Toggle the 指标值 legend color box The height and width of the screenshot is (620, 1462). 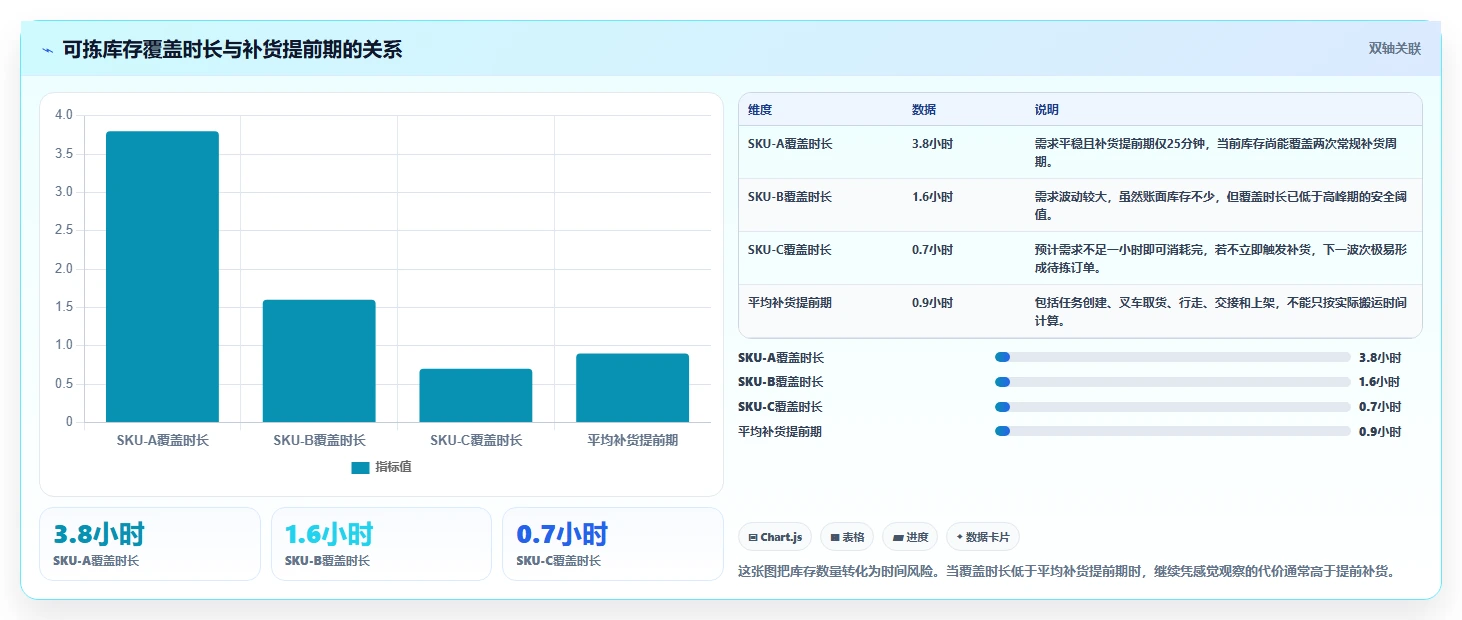pyautogui.click(x=361, y=467)
